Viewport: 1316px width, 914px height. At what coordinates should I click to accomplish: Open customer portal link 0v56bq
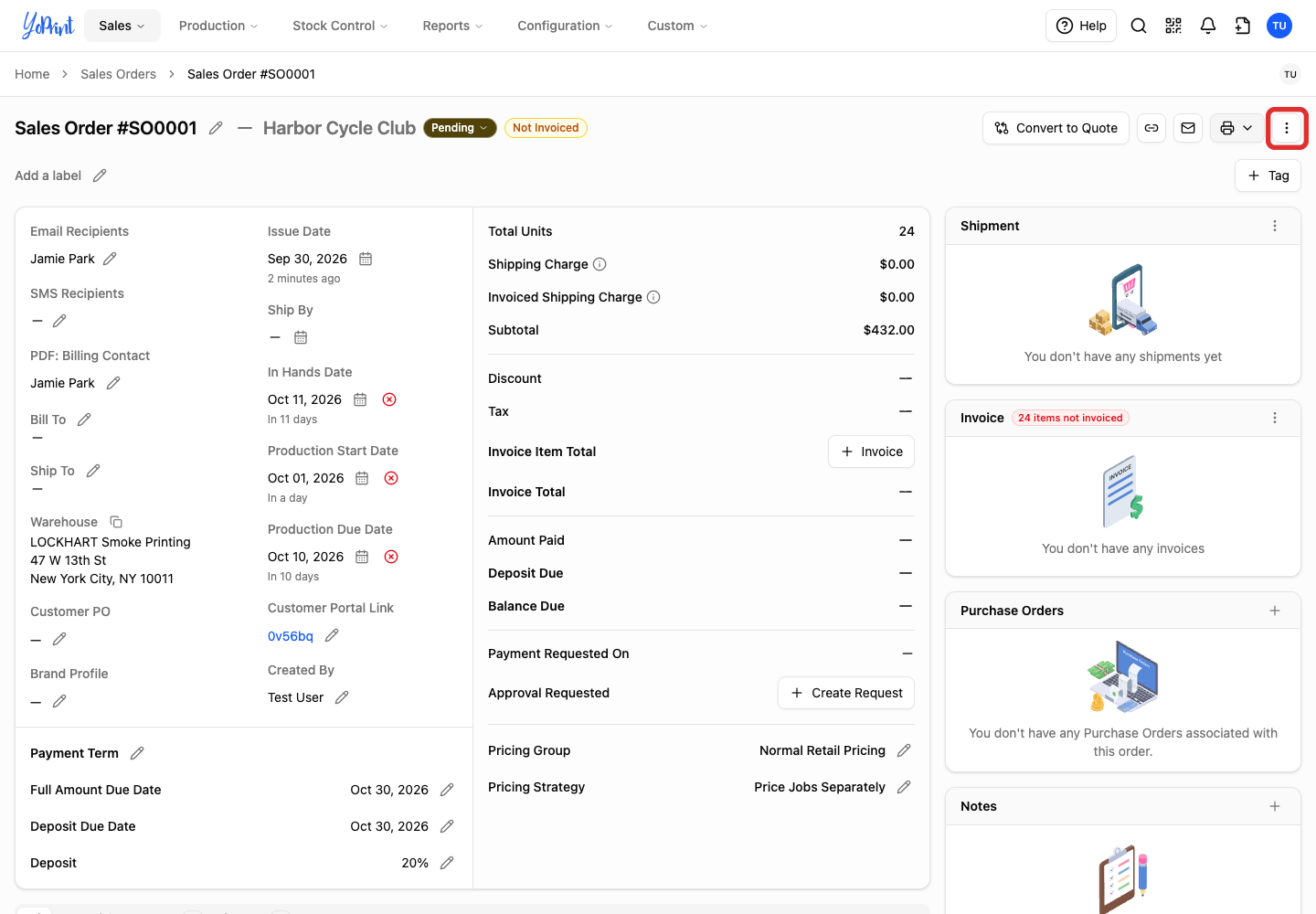291,636
